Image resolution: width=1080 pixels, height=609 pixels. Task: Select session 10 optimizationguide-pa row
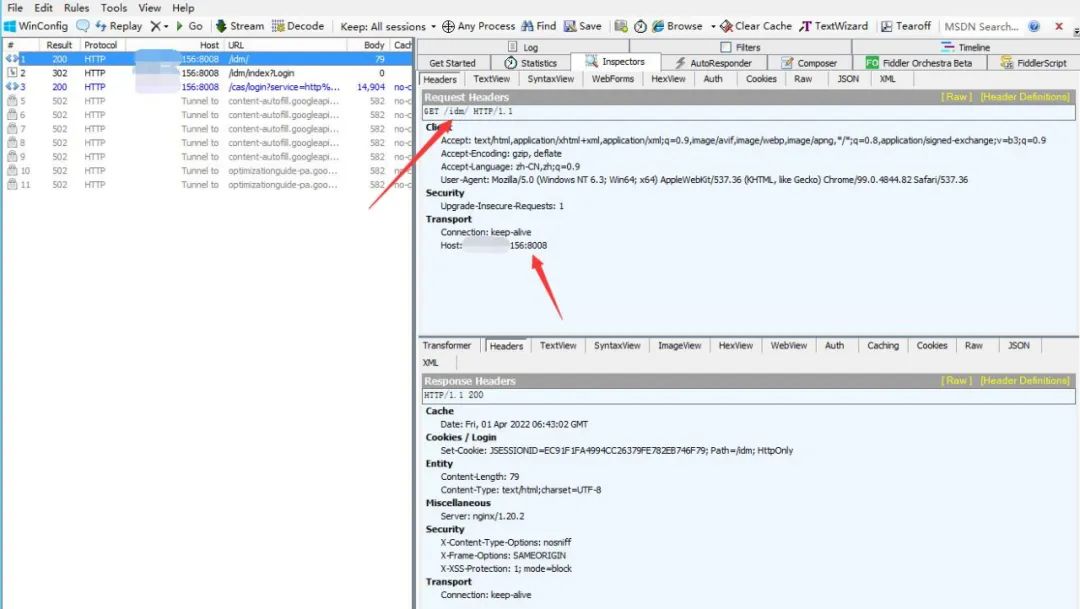pos(207,171)
